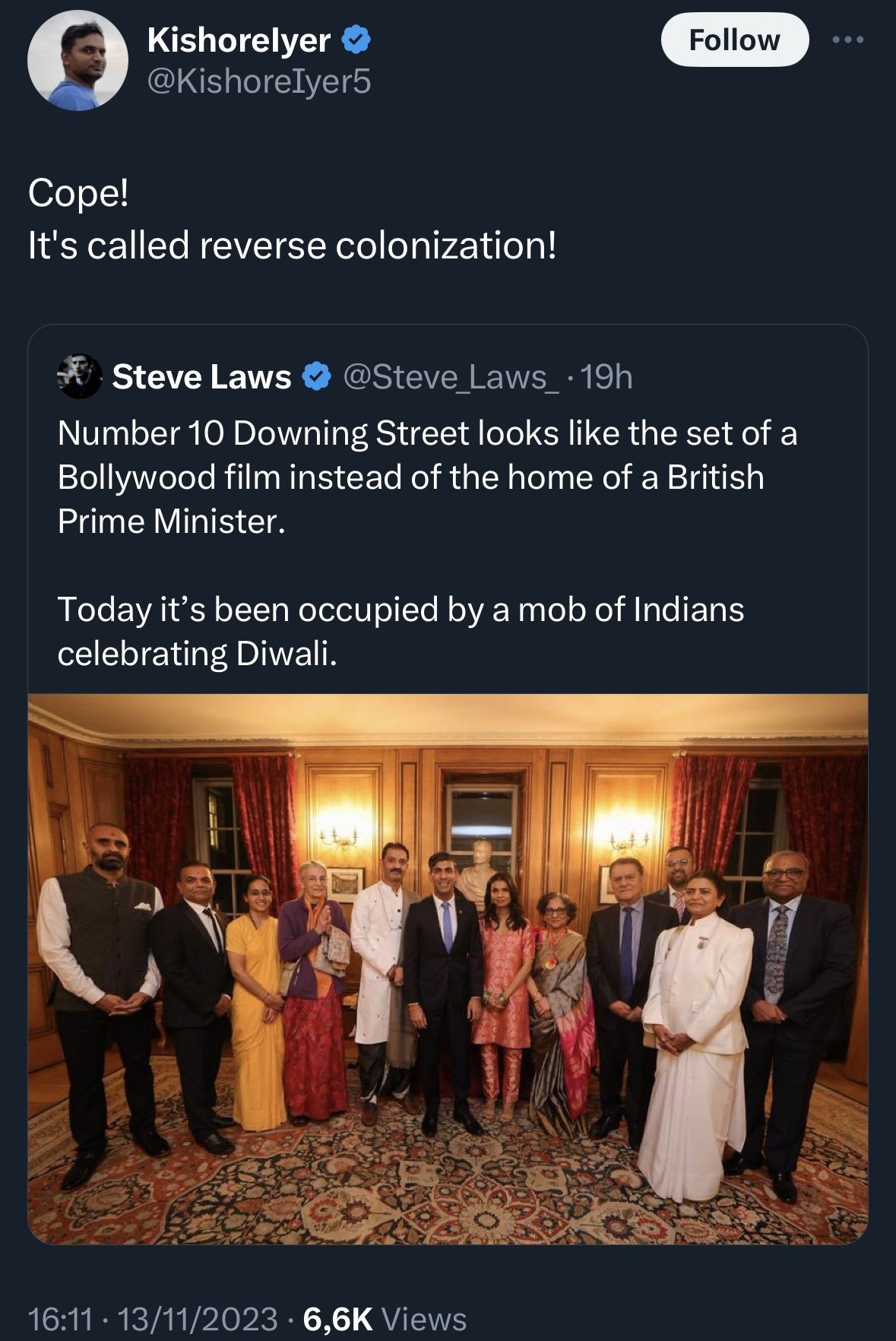The width and height of the screenshot is (896, 1341).
Task: Follow the KishoreIyer account
Action: coord(734,40)
